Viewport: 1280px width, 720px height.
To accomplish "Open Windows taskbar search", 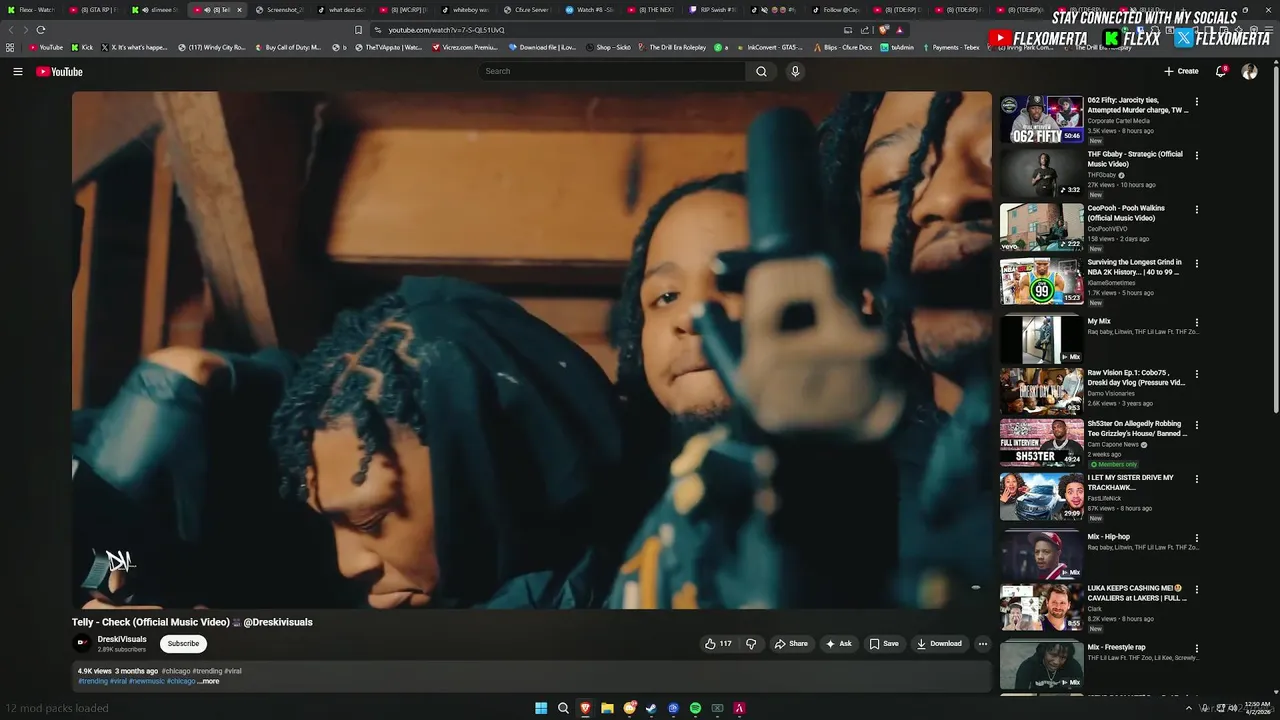I will point(563,708).
